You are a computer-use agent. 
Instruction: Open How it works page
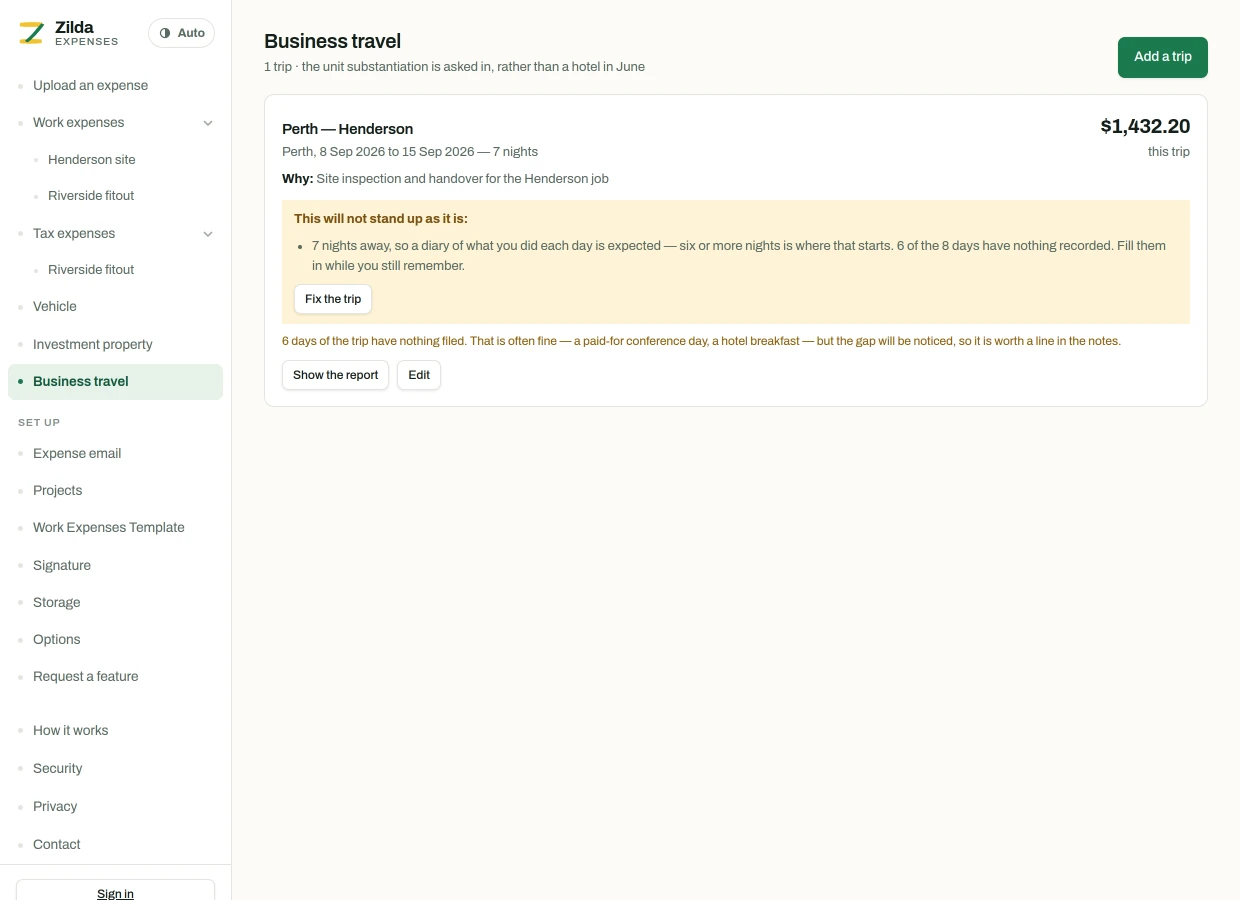click(x=71, y=731)
